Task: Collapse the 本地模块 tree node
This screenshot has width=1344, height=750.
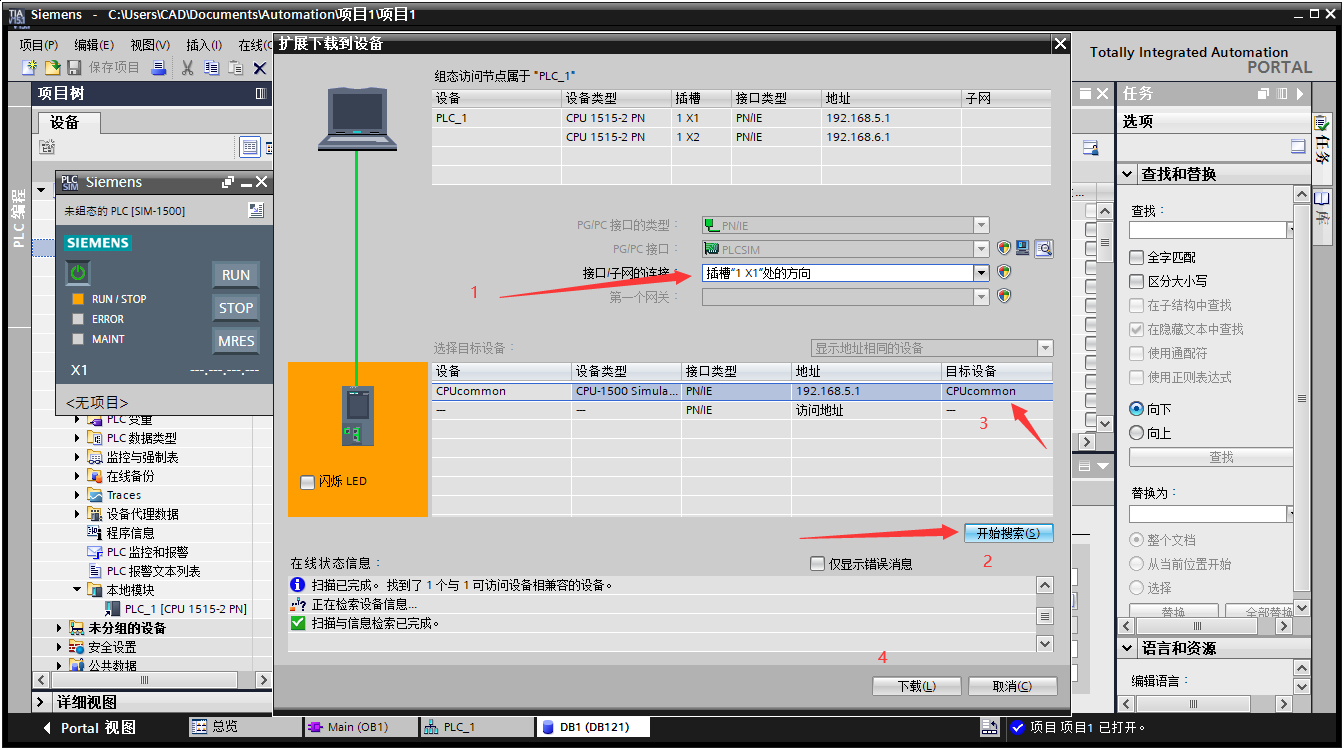Action: coord(78,590)
